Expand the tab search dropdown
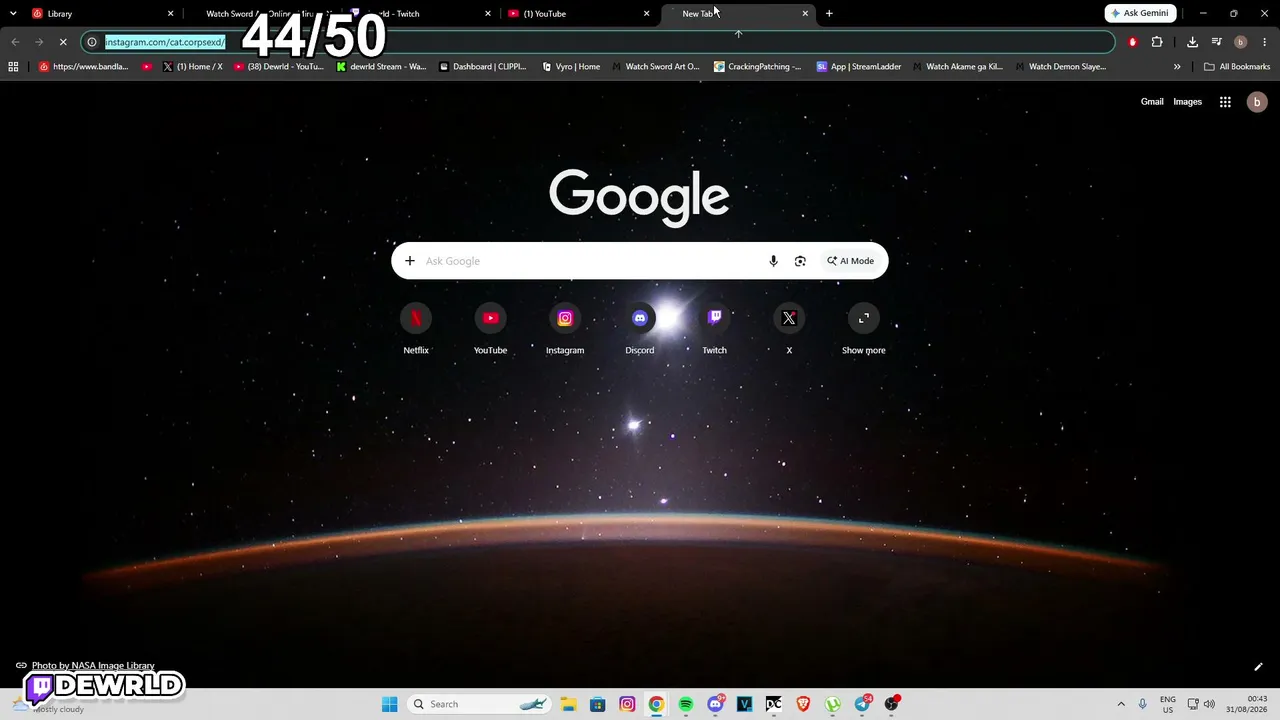Image resolution: width=1280 pixels, height=720 pixels. 13,13
